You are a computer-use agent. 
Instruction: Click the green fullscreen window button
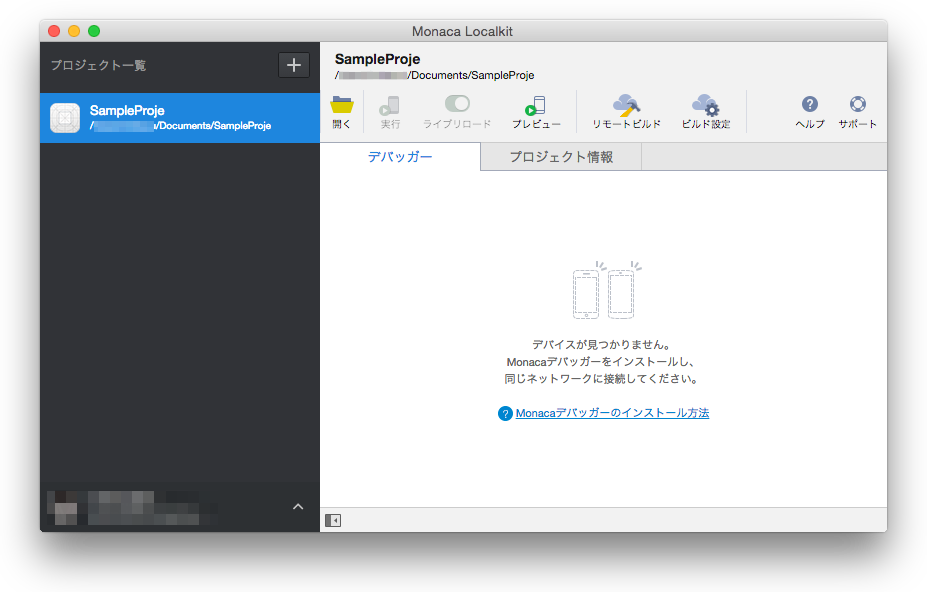point(94,31)
